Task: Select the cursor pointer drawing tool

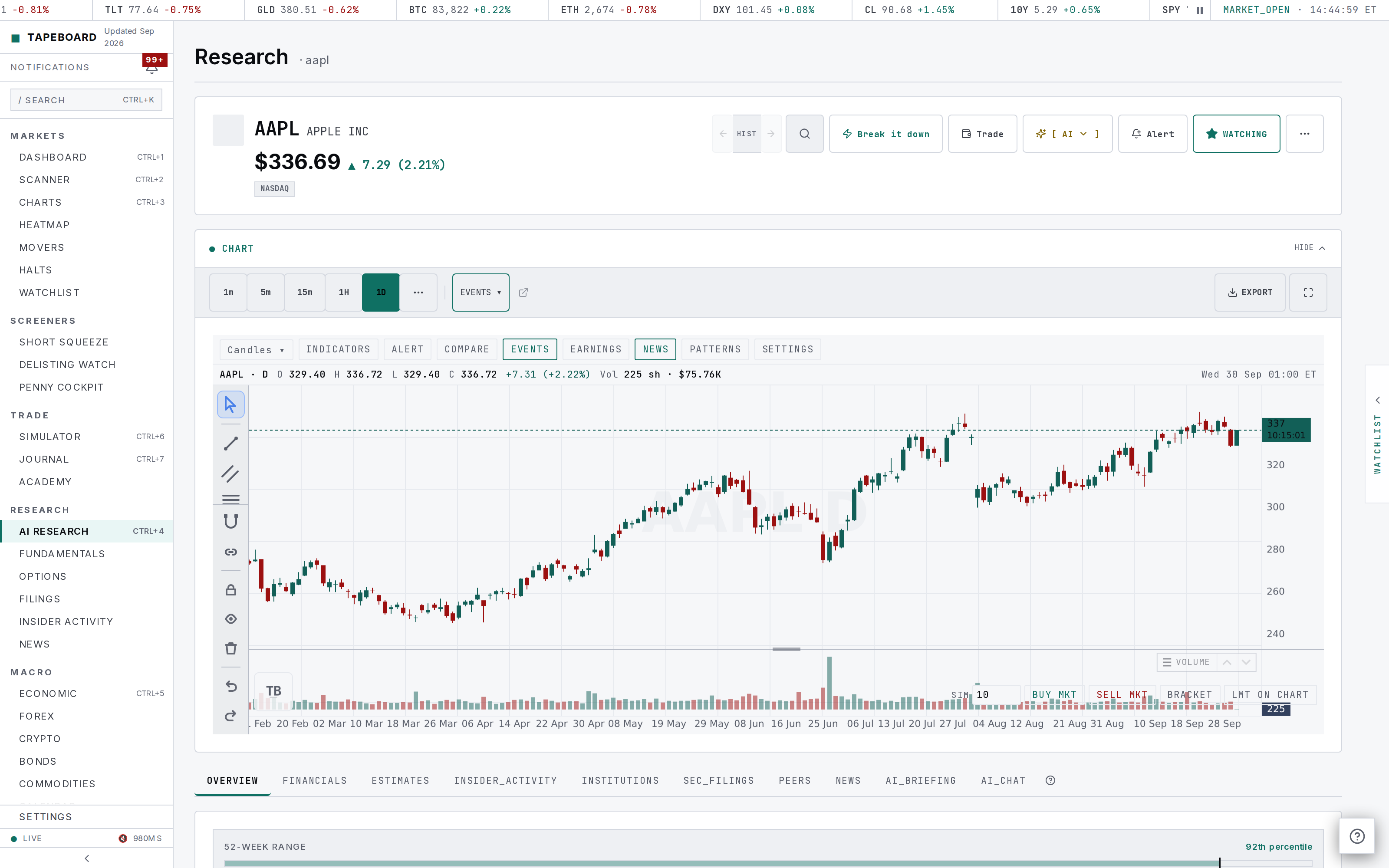Action: click(x=231, y=405)
